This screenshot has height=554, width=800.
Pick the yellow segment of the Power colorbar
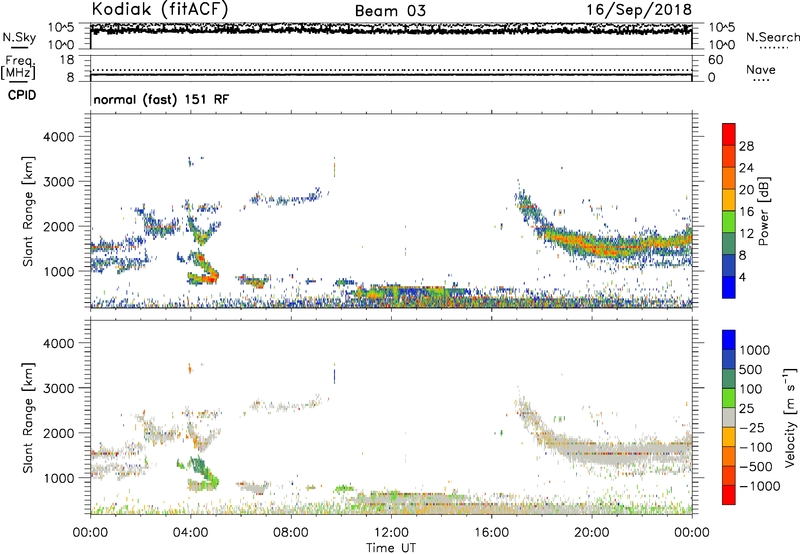coord(729,200)
